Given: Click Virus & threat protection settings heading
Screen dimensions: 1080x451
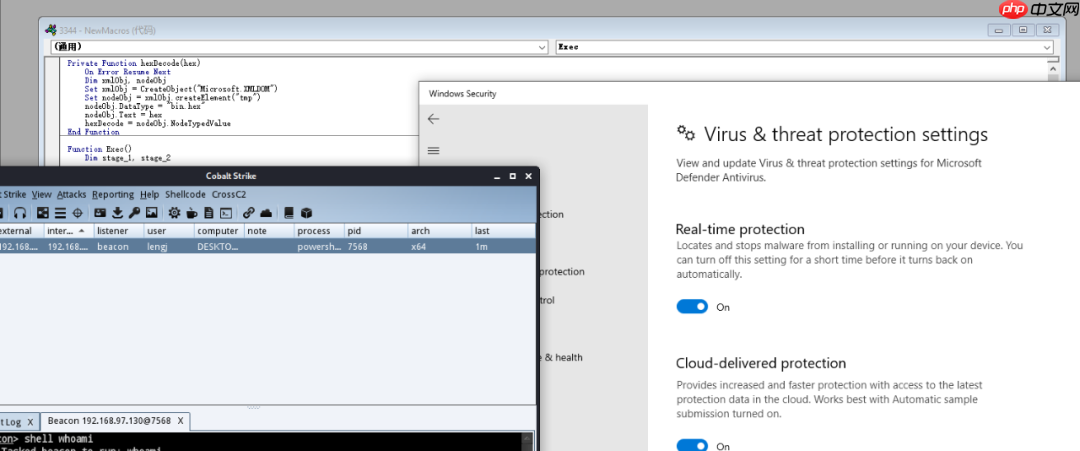Looking at the screenshot, I should click(846, 134).
